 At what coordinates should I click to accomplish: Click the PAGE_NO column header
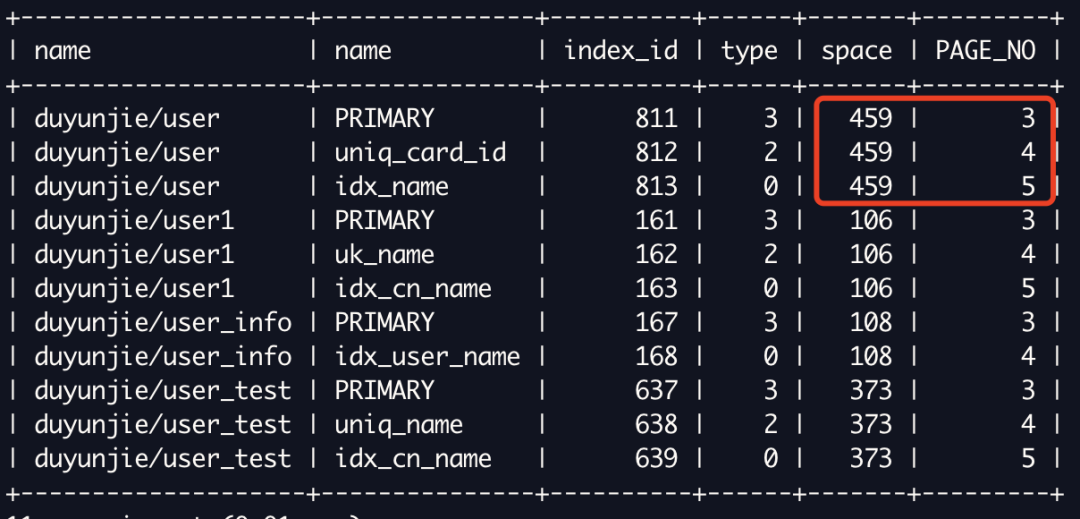(985, 51)
